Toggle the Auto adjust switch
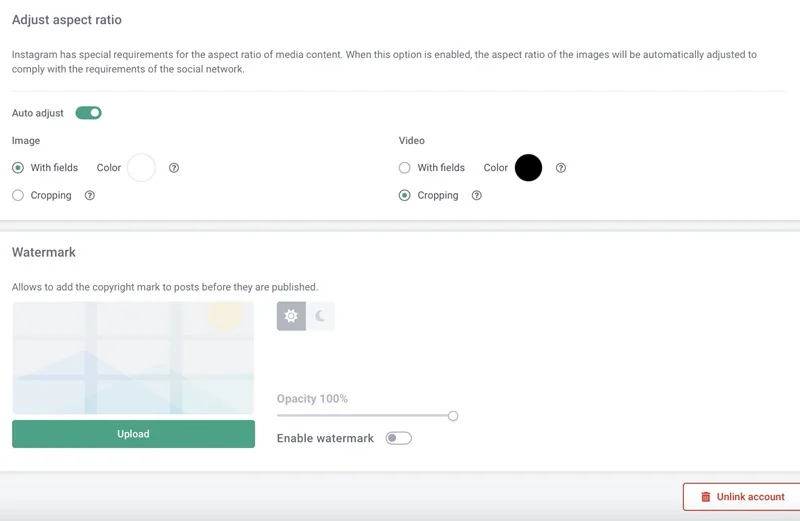 [x=89, y=113]
